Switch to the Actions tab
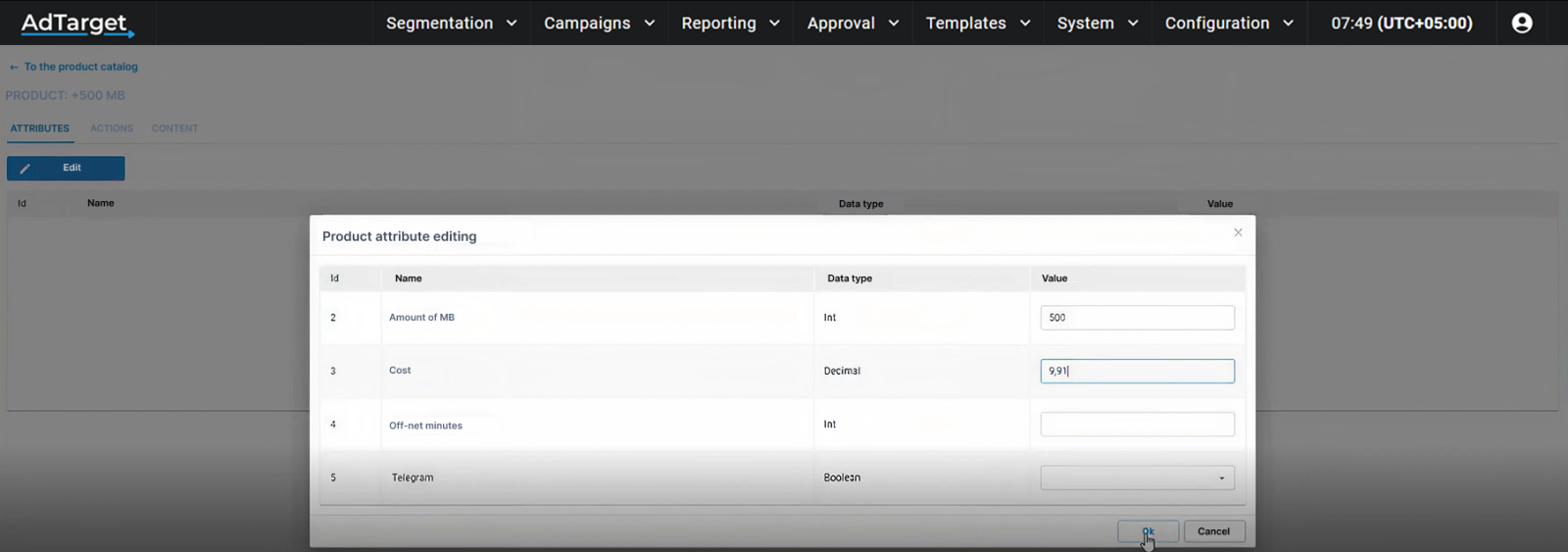Image resolution: width=1568 pixels, height=552 pixels. coord(112,128)
